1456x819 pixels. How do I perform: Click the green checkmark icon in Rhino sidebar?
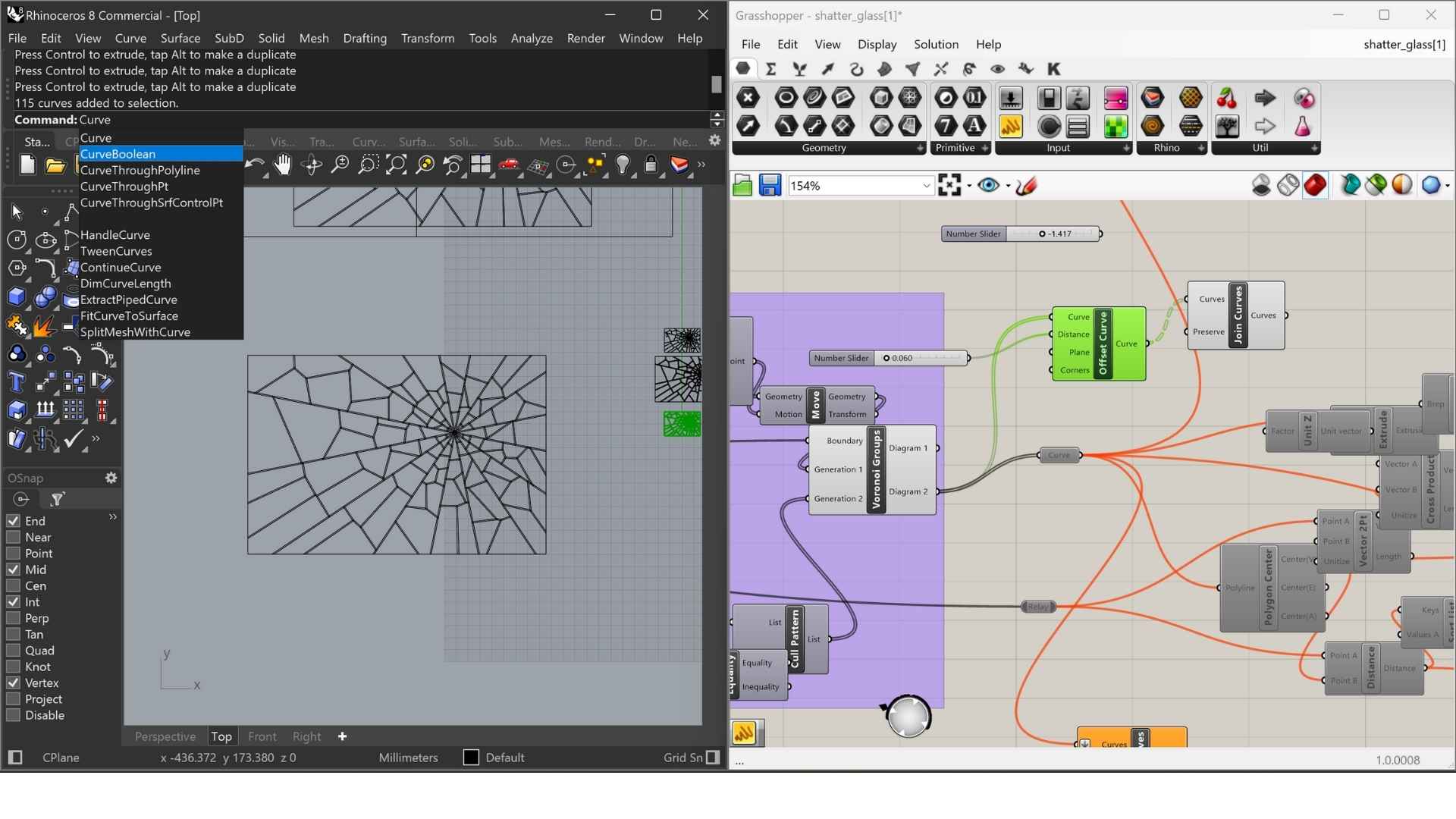74,438
